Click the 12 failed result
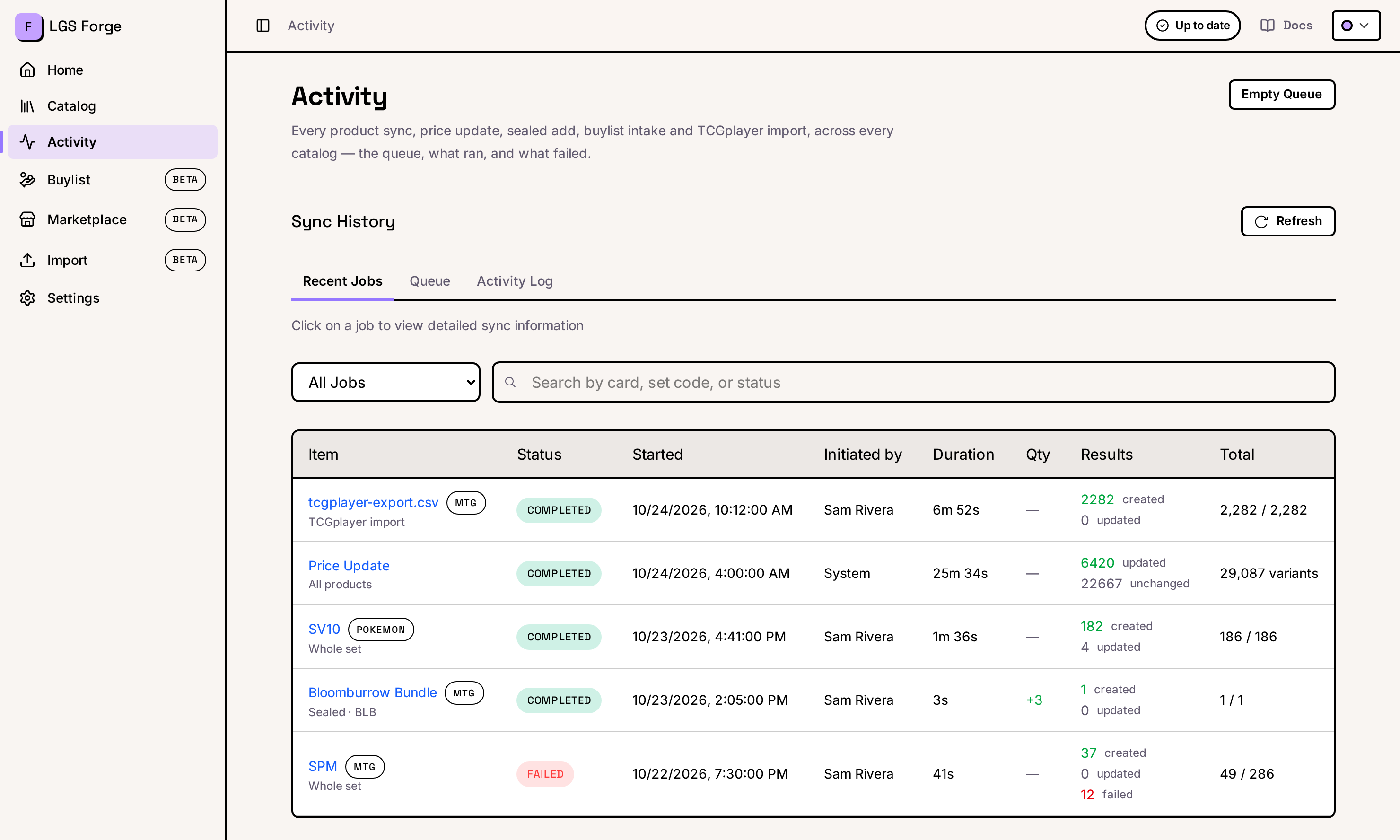The width and height of the screenshot is (1400, 840). (1106, 795)
